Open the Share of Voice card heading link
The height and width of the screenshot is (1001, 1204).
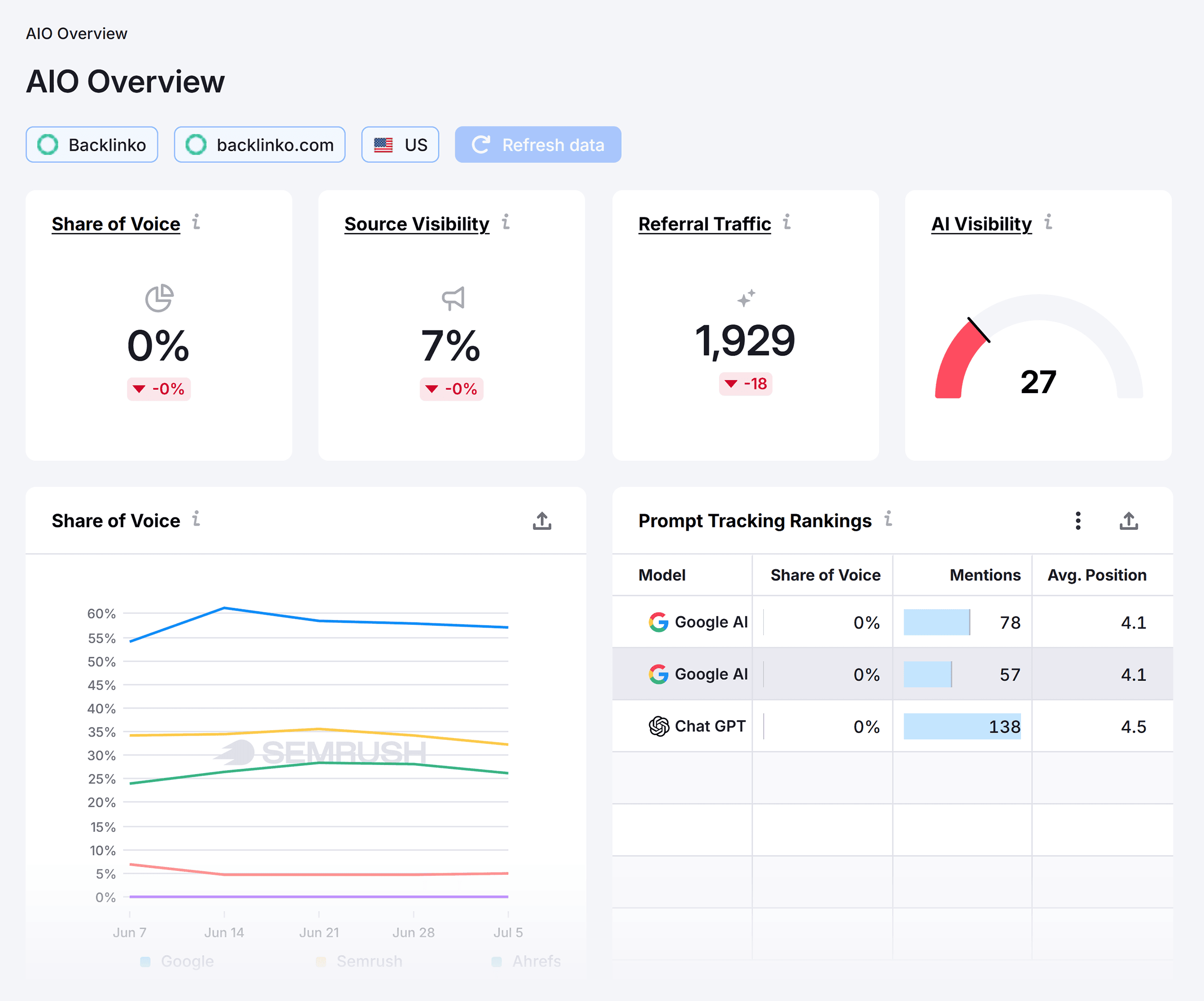(116, 224)
